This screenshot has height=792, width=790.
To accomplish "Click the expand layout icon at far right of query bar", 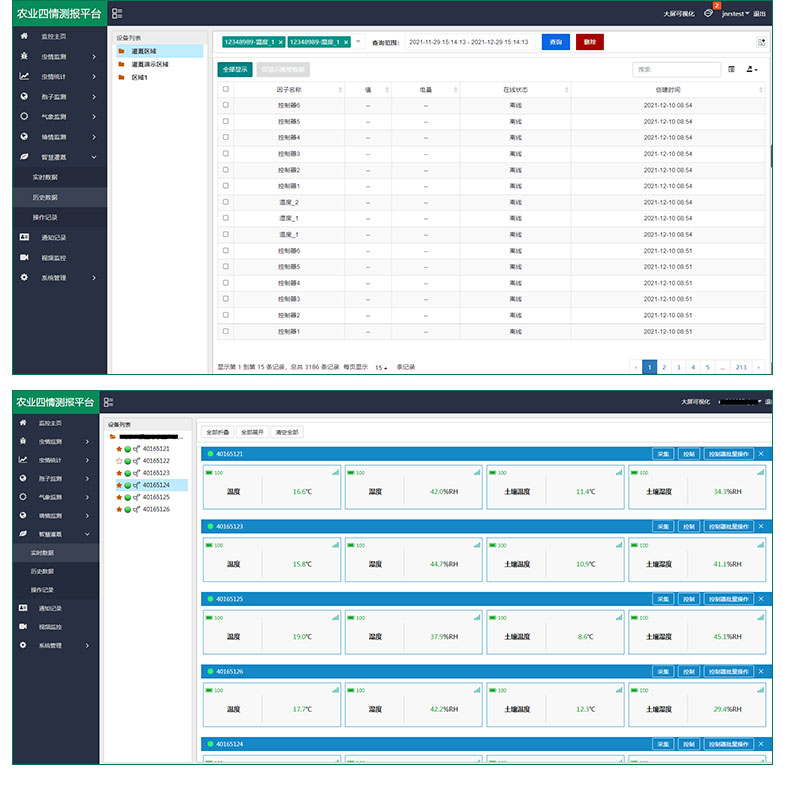I will pyautogui.click(x=761, y=42).
